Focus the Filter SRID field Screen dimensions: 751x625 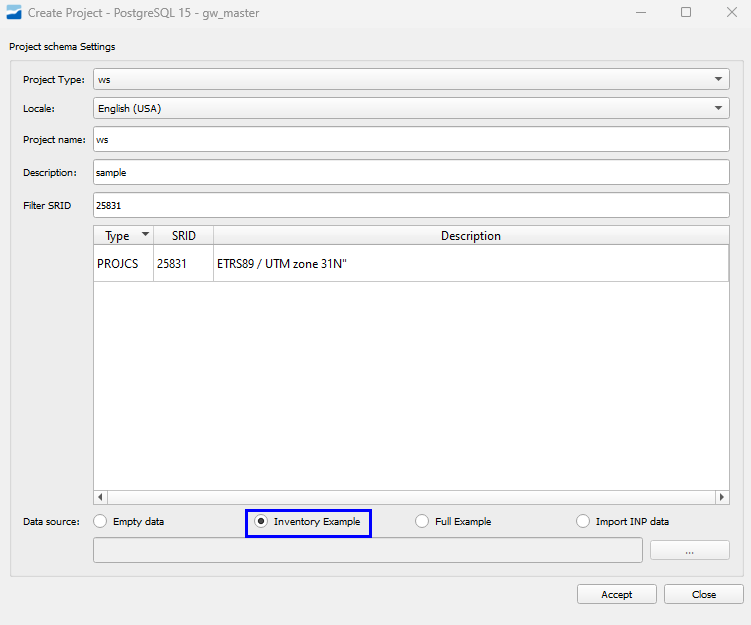(x=410, y=205)
